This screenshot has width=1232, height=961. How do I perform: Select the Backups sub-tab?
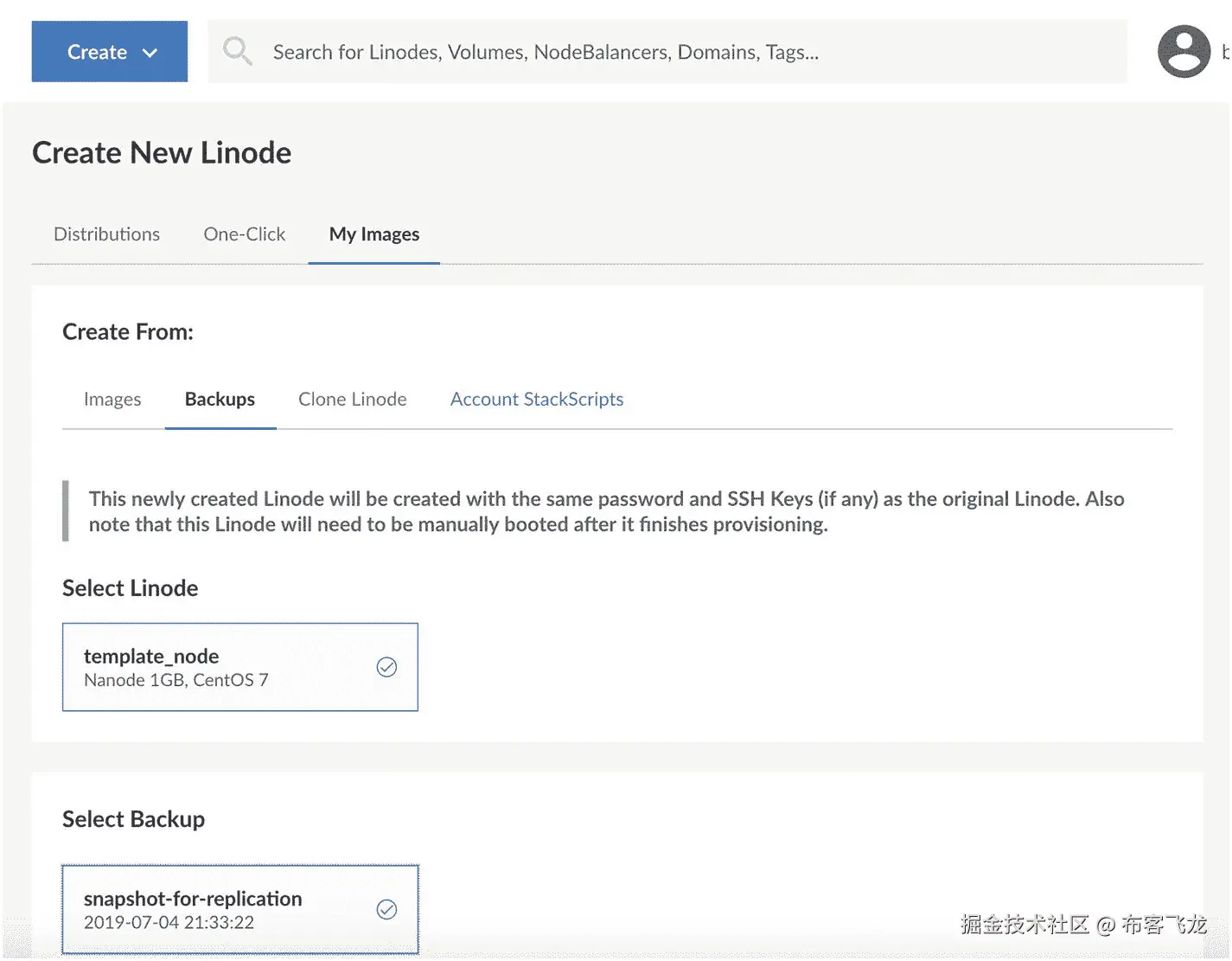point(220,400)
